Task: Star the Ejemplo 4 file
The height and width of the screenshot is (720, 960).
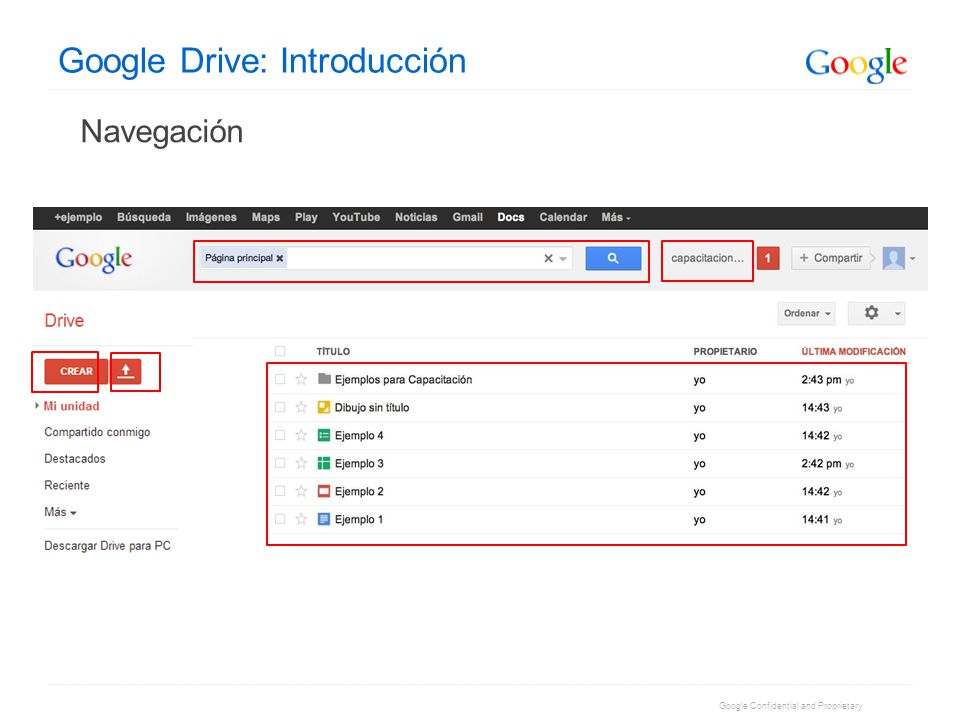Action: click(x=301, y=435)
